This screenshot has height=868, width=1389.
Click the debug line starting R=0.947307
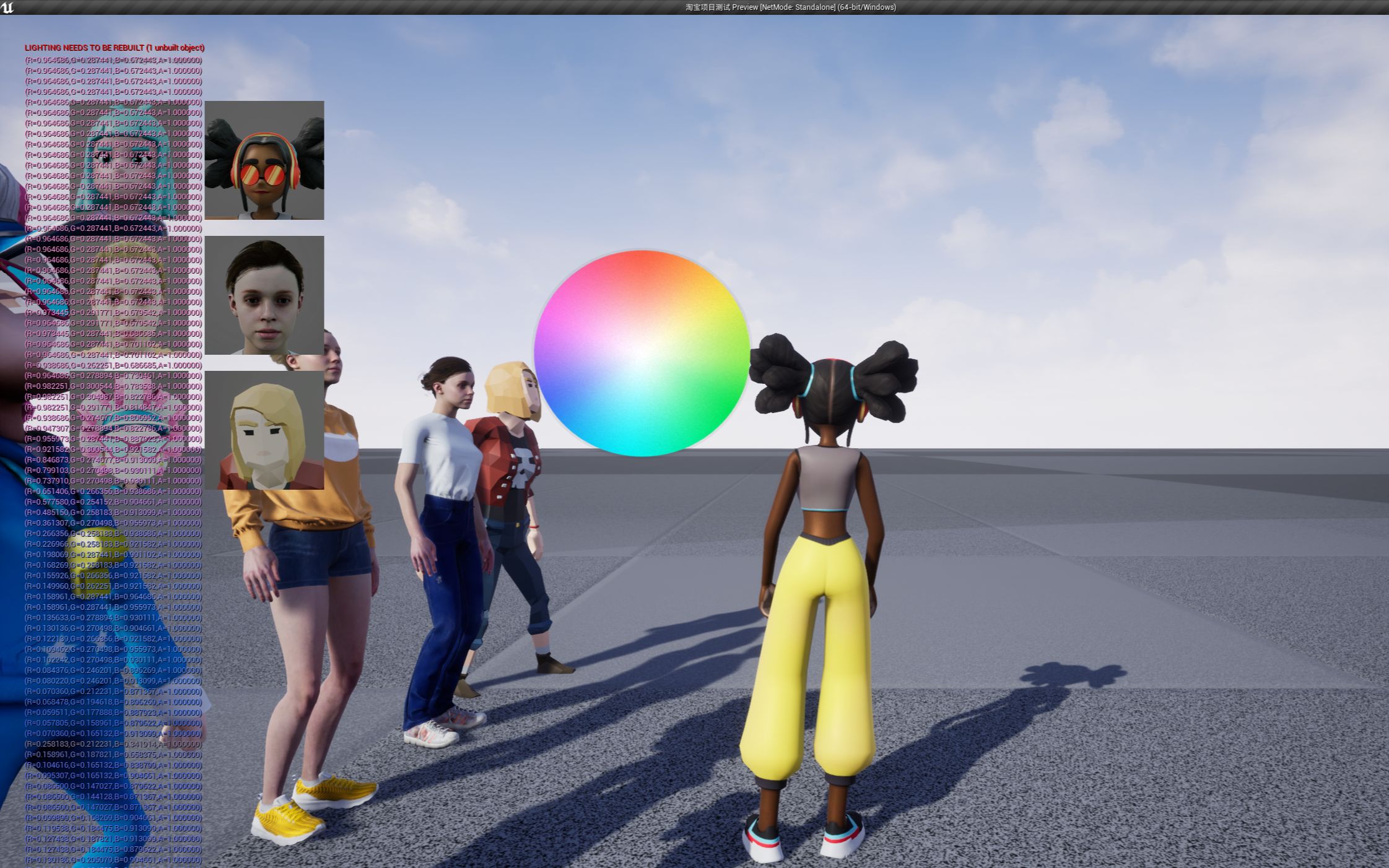point(113,428)
